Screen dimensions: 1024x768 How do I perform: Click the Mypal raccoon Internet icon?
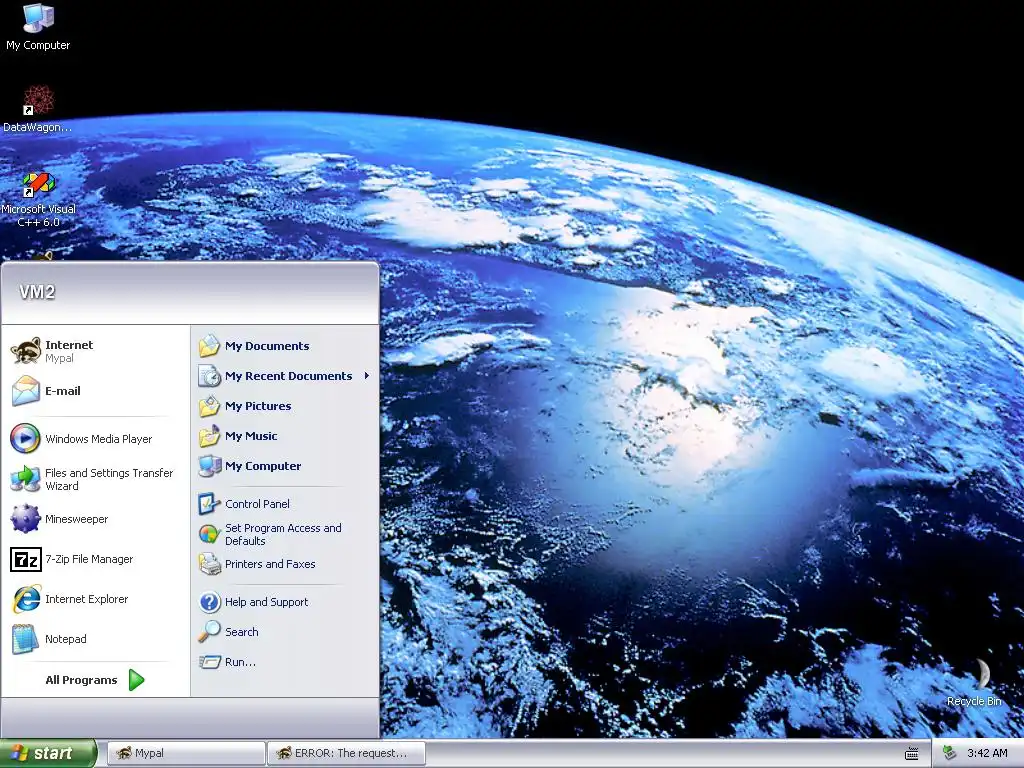[x=25, y=351]
